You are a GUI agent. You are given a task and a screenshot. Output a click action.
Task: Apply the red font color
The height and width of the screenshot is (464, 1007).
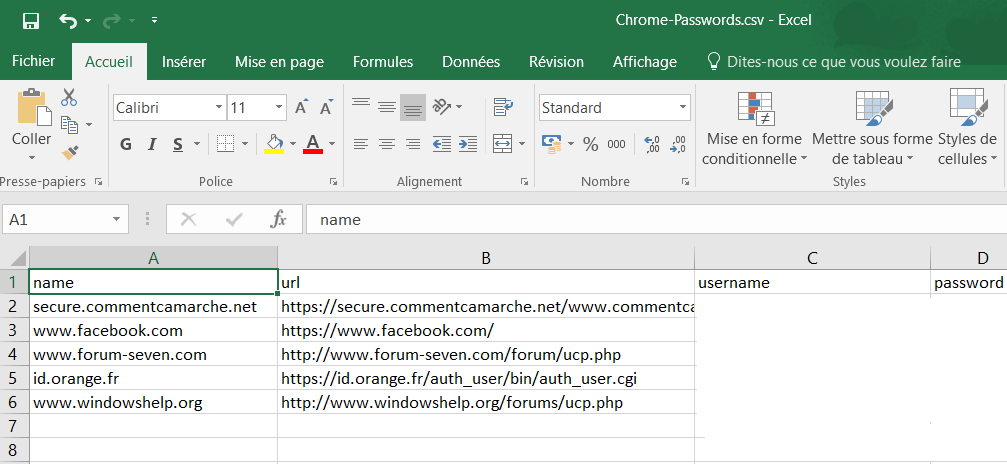point(313,144)
